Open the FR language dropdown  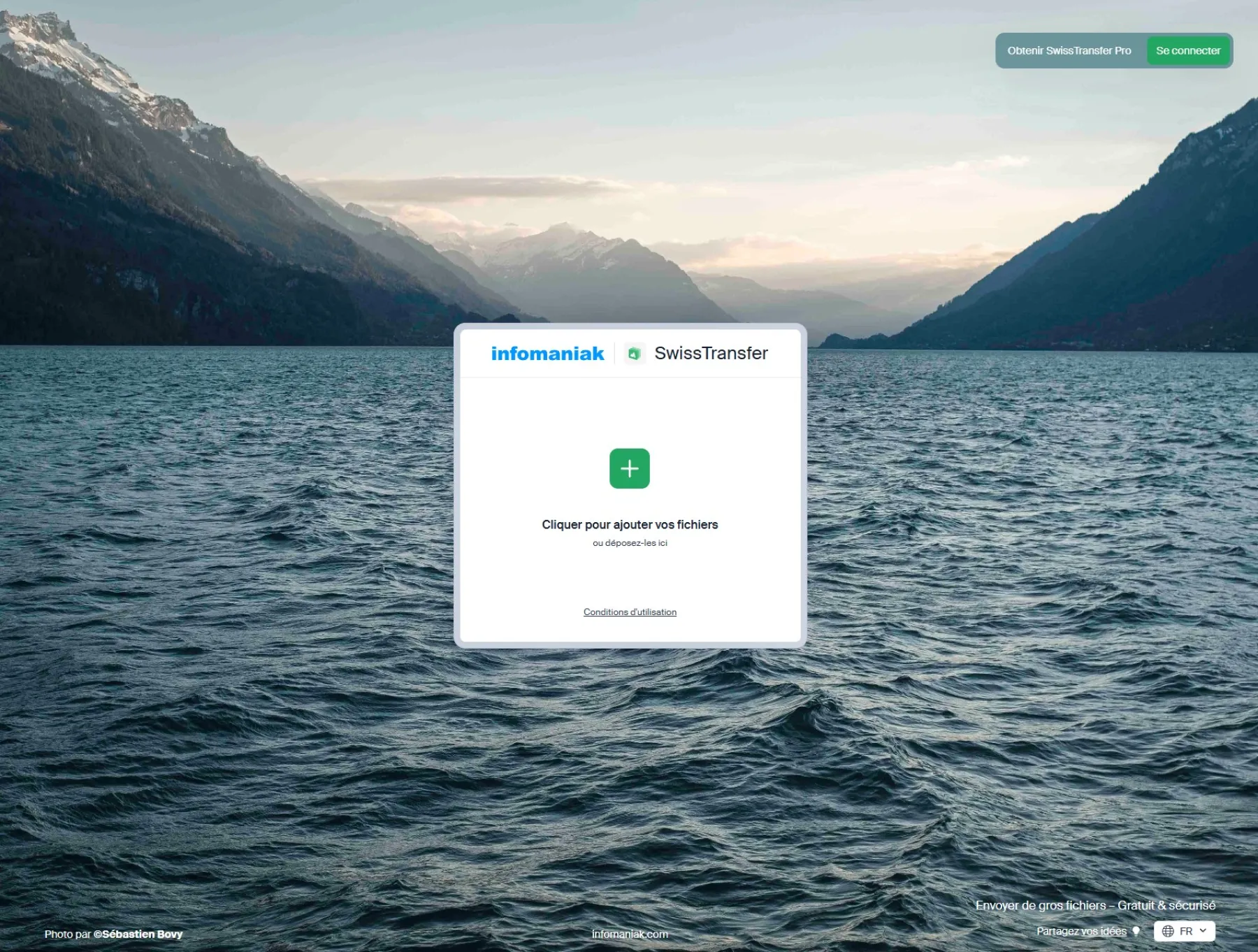coord(1184,931)
